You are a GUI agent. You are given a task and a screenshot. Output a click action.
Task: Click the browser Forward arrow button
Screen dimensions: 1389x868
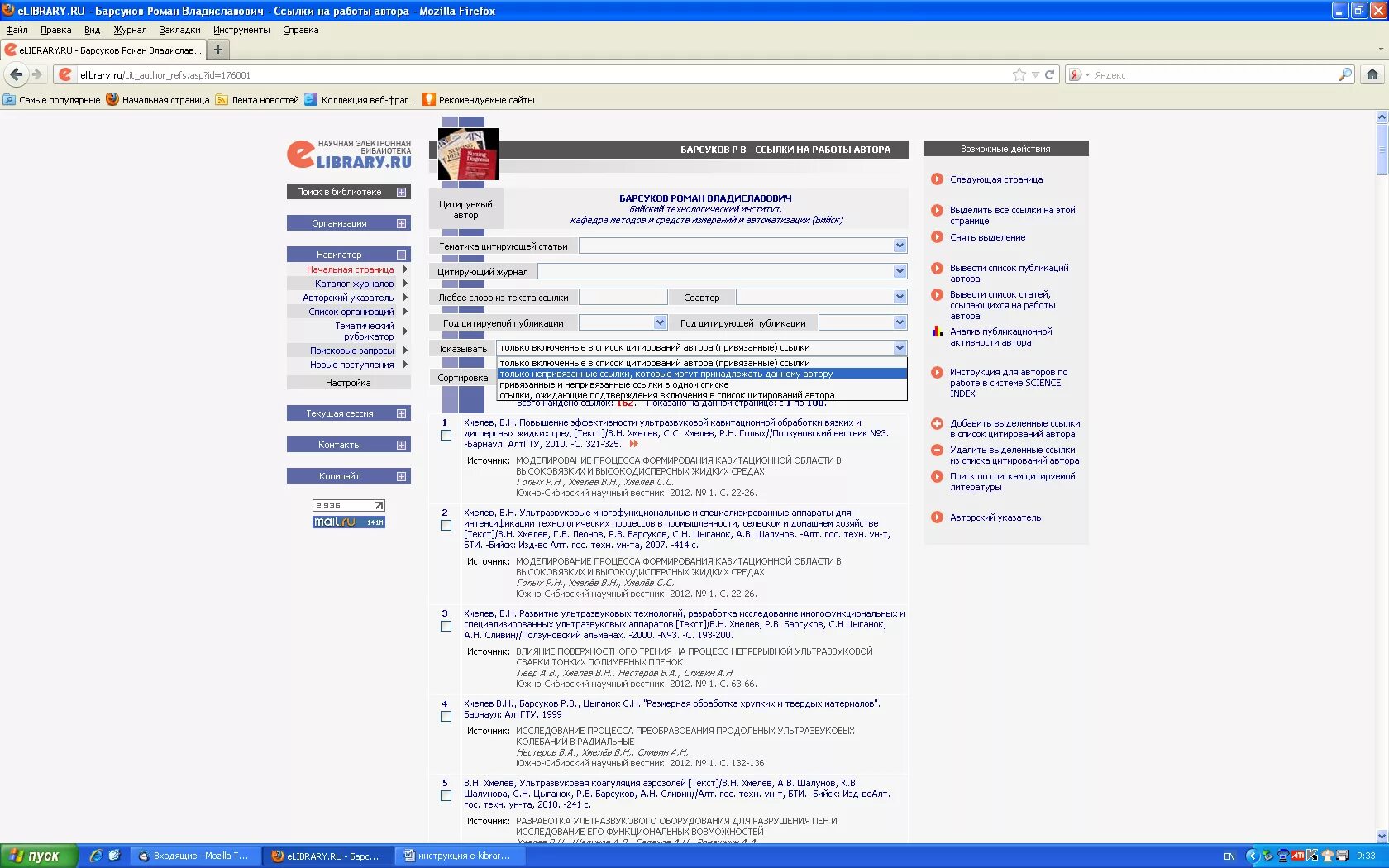pos(37,74)
